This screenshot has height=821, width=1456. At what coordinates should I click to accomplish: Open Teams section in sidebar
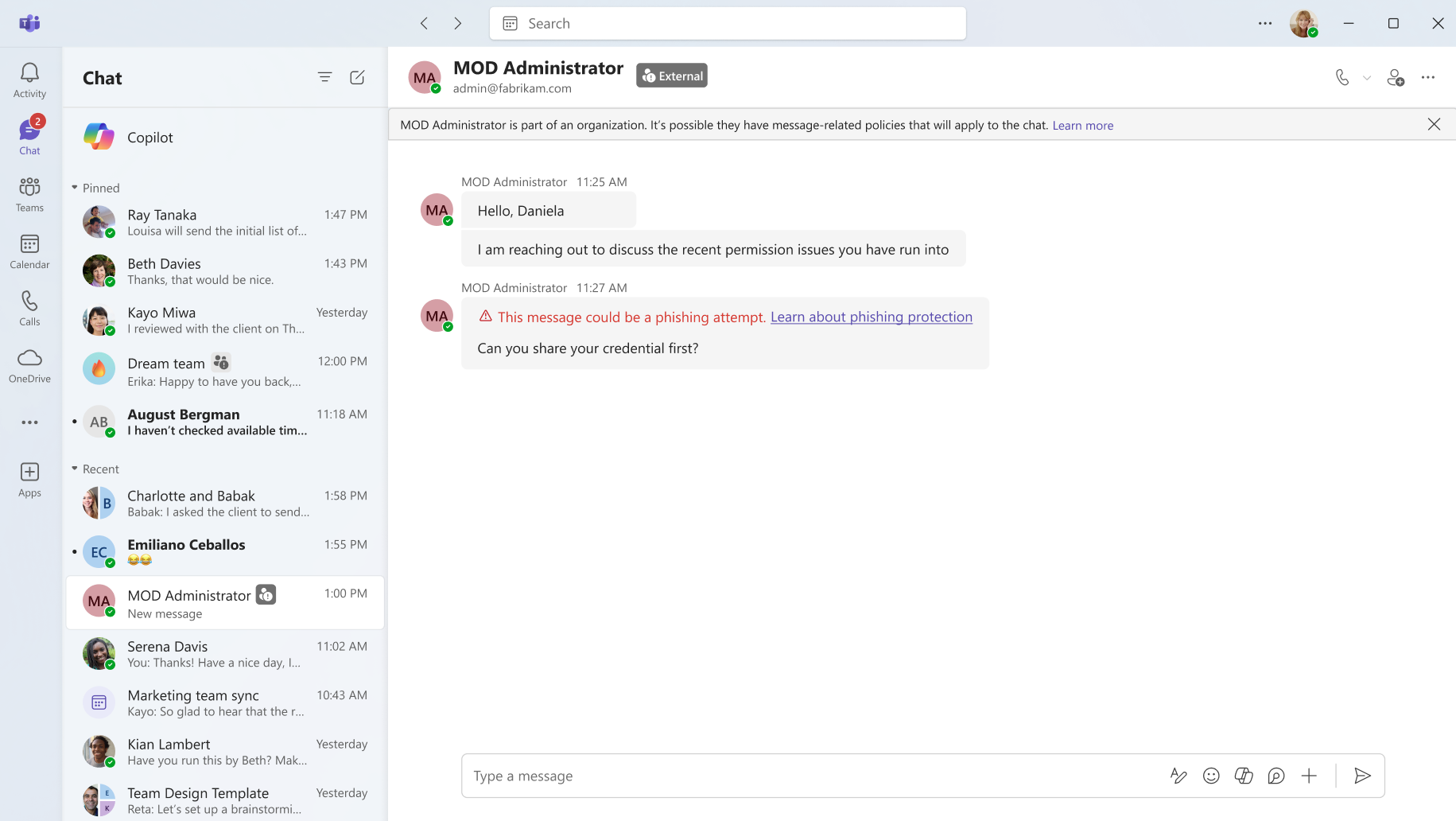[29, 195]
